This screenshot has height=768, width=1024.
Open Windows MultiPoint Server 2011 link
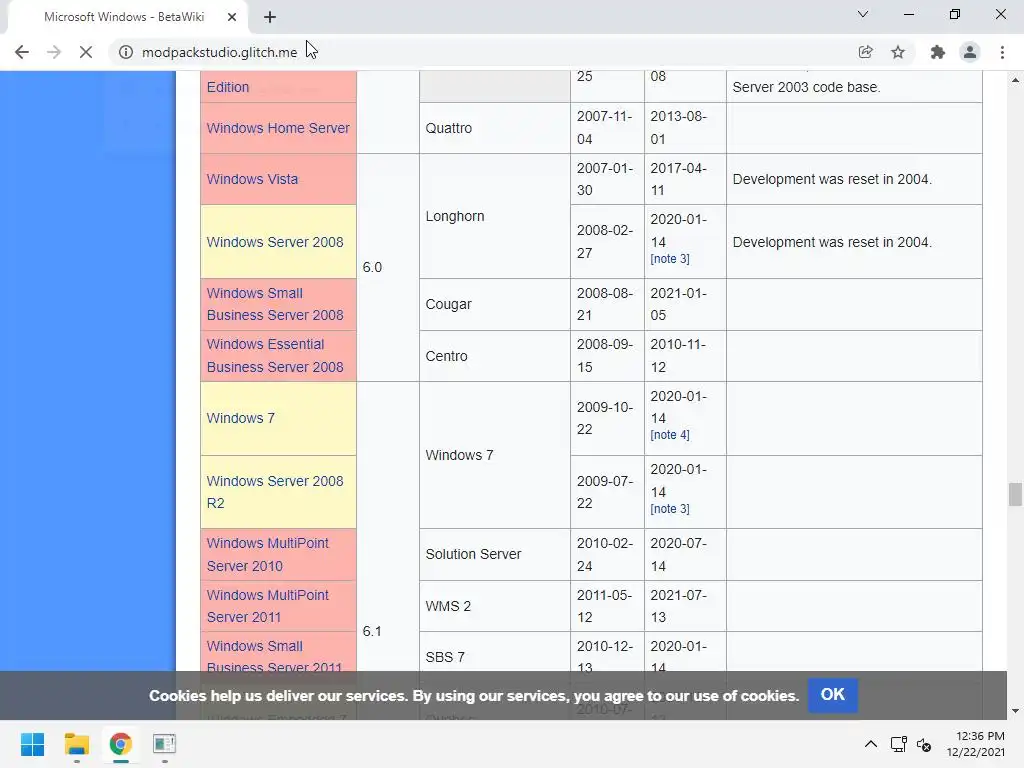point(268,606)
